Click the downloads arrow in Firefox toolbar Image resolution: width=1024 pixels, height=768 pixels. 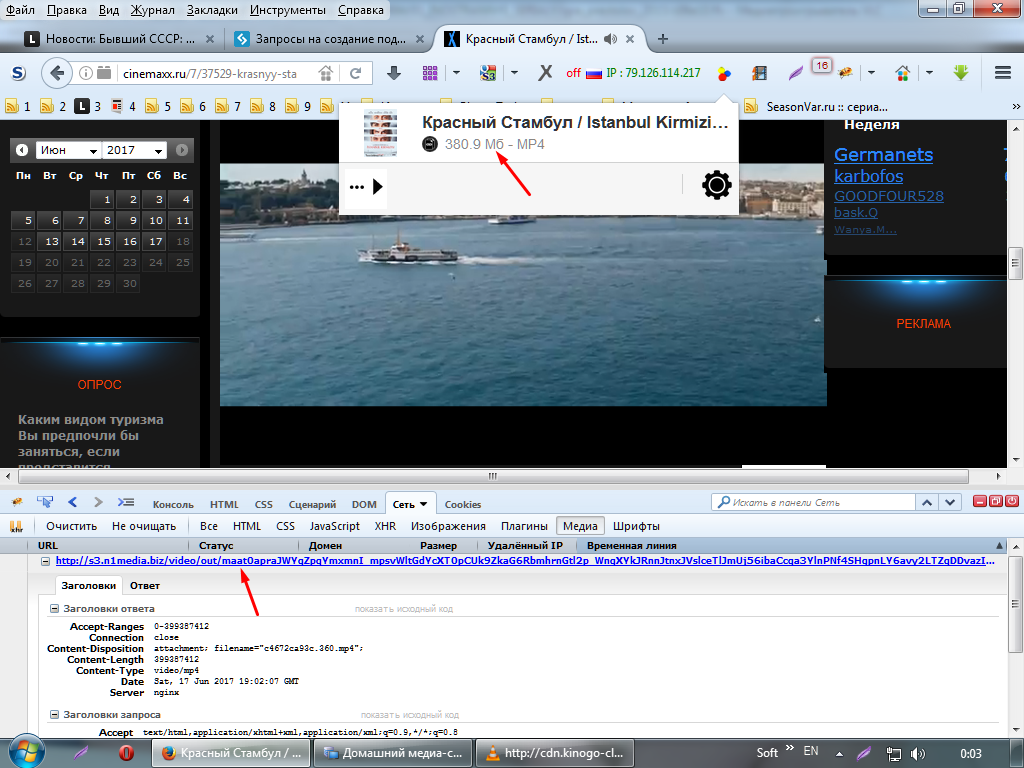click(x=394, y=73)
